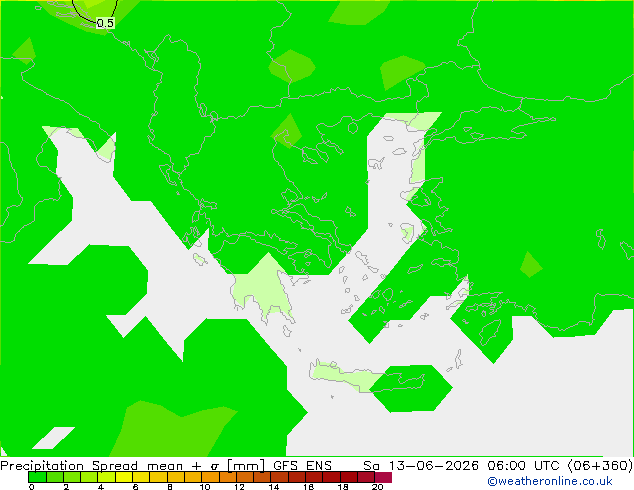Image resolution: width=634 pixels, height=490 pixels.
Task: Click the word "Precipitation" in the caption
Action: [42, 466]
